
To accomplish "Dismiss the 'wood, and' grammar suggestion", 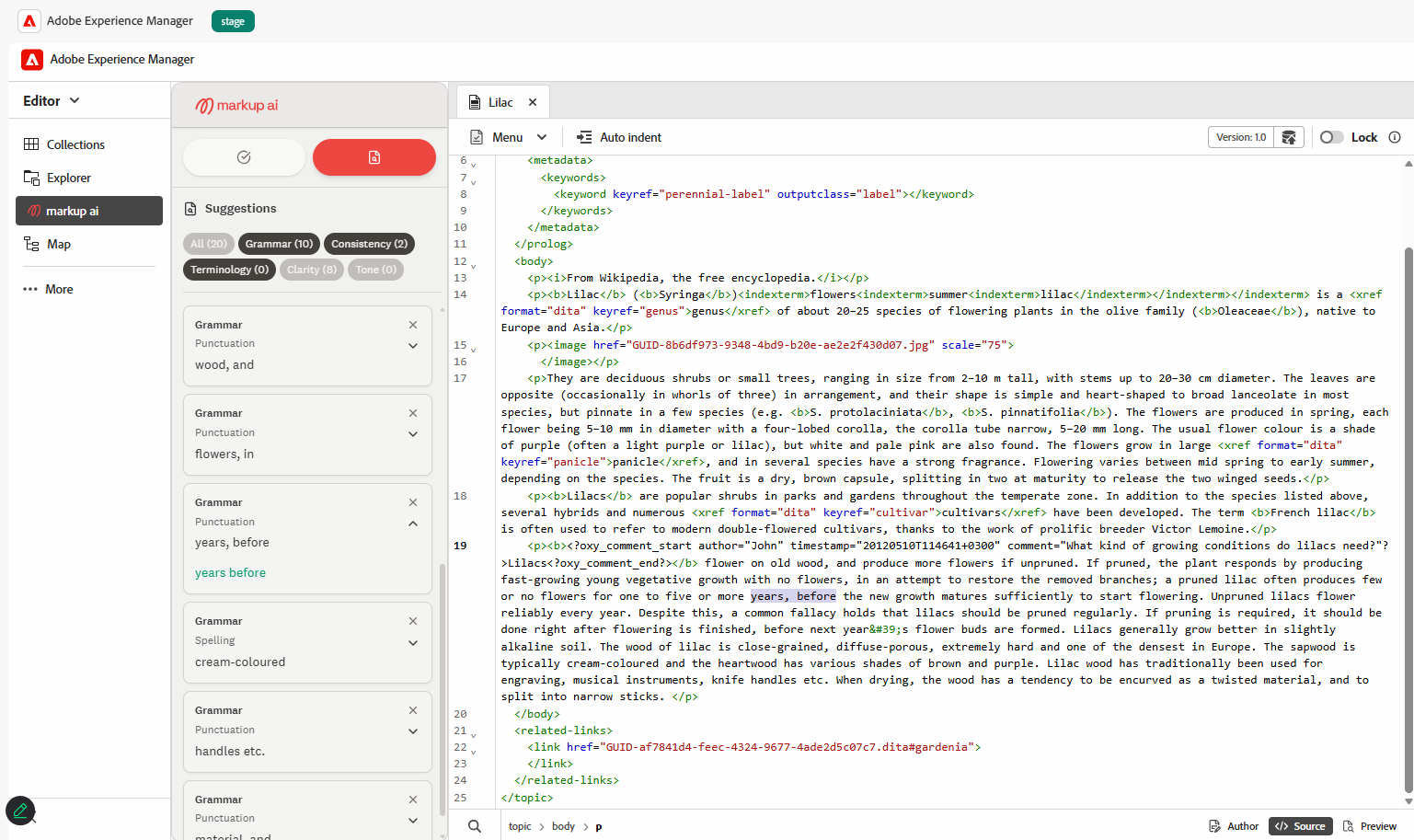I will pos(413,325).
